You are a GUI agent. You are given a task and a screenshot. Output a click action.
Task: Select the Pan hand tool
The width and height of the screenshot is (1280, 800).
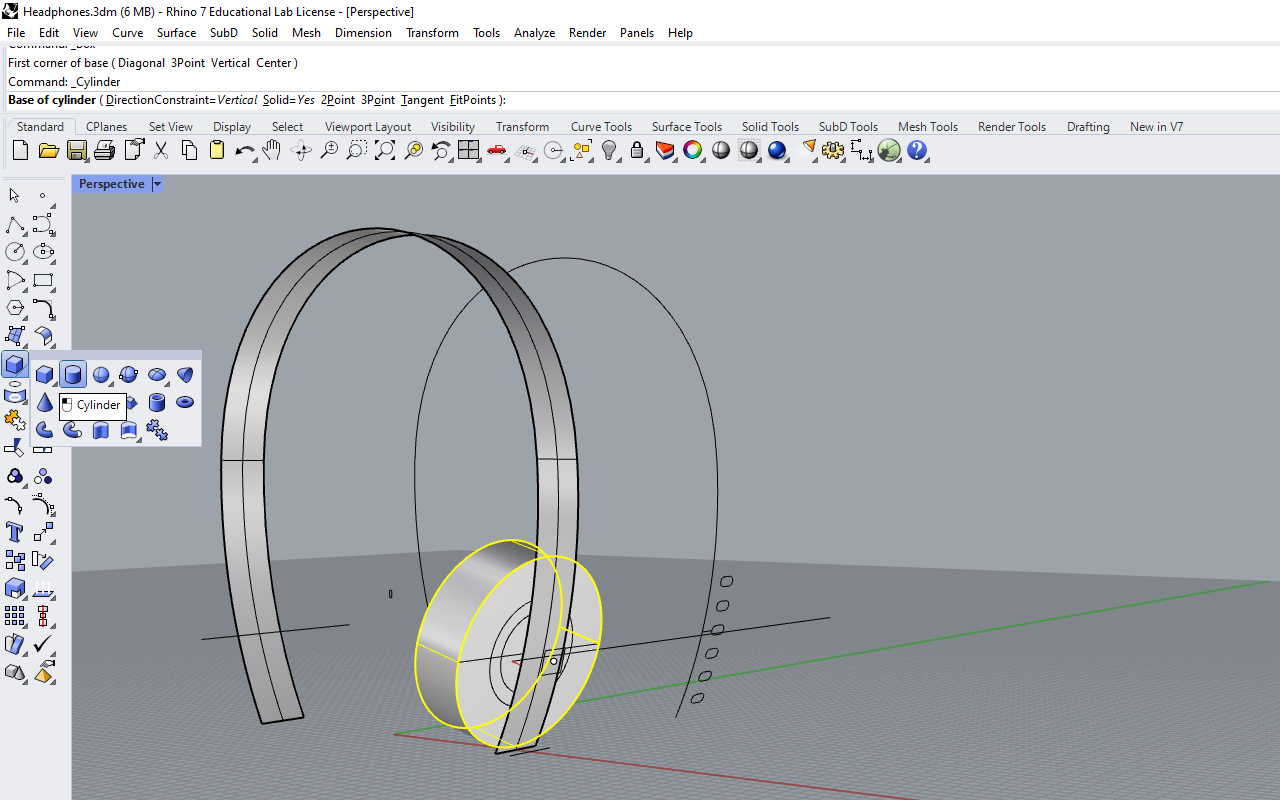pos(272,151)
